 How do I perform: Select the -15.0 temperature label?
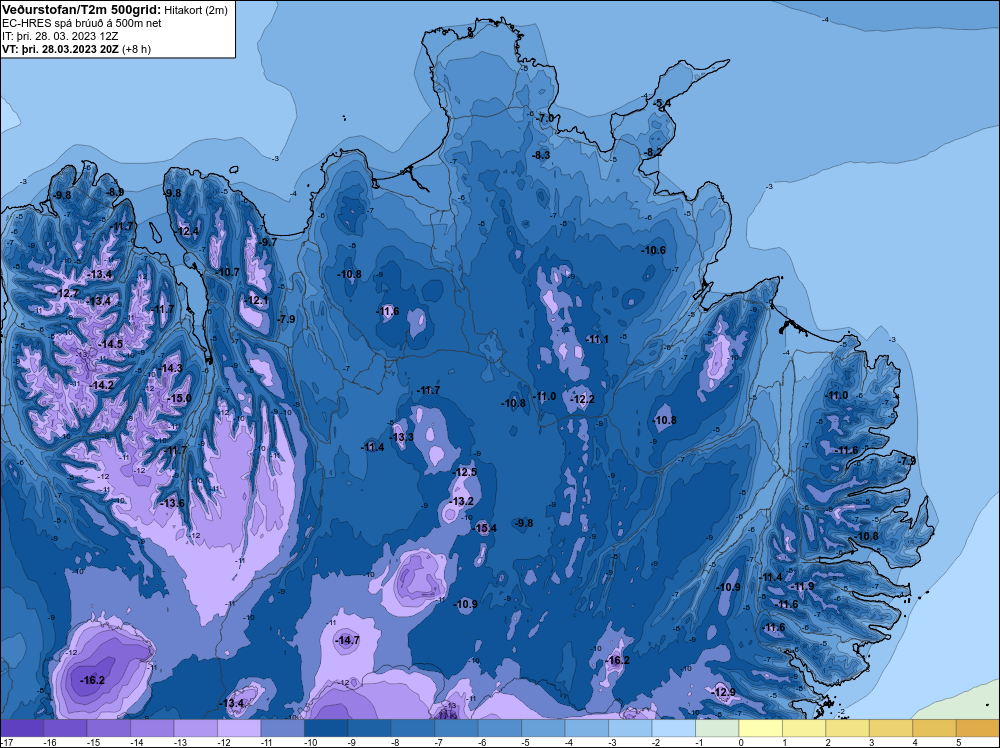179,399
